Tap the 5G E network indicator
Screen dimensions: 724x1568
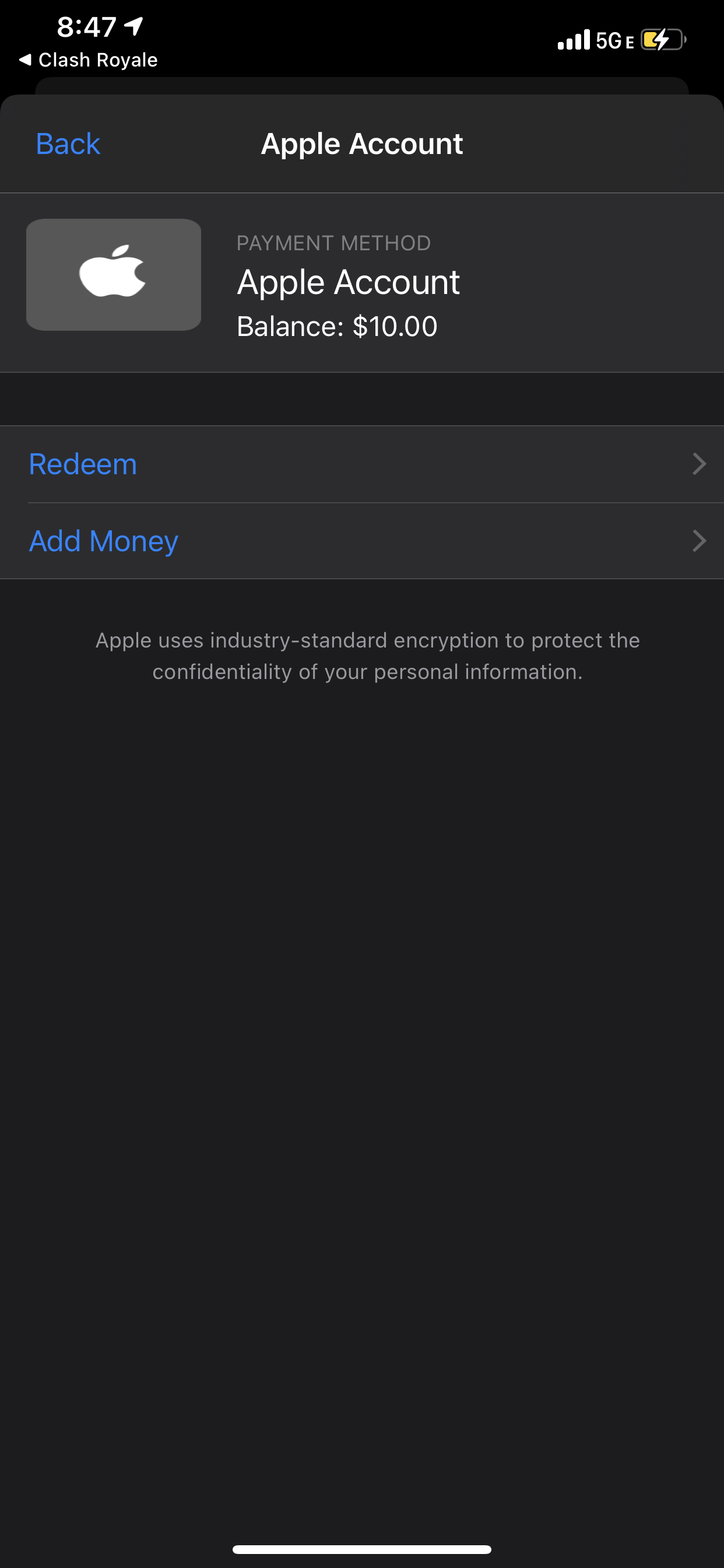point(614,41)
